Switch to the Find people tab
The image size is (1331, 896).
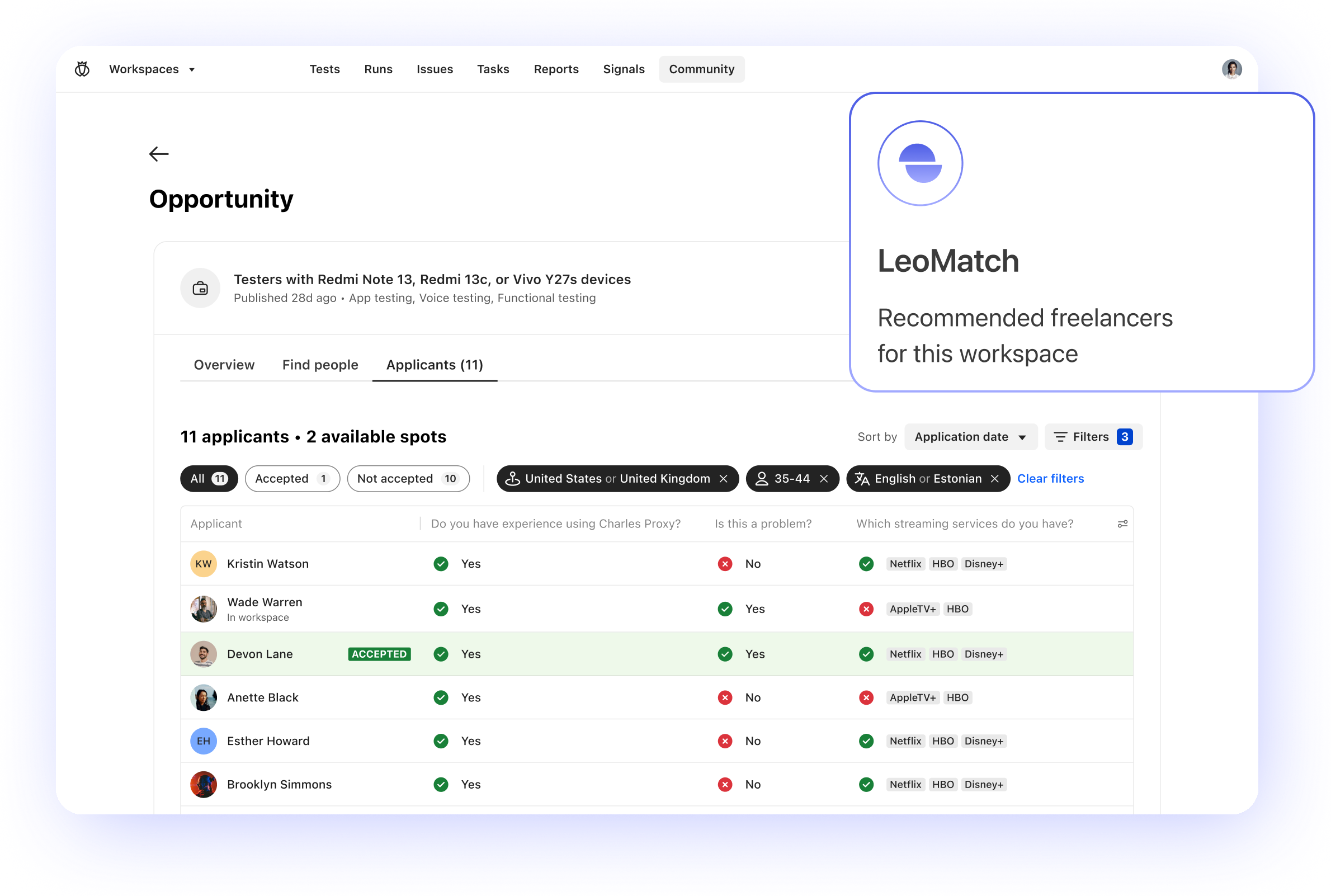pos(320,365)
